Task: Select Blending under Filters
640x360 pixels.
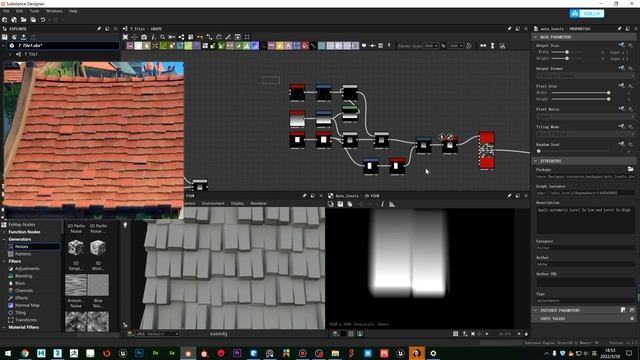Action: 23,276
